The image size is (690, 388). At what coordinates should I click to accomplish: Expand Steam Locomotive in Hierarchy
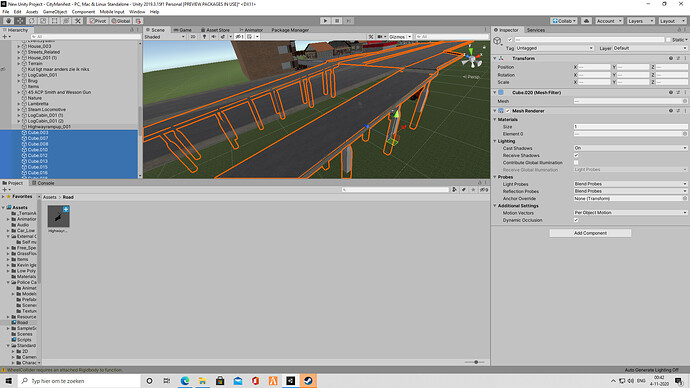(x=19, y=110)
